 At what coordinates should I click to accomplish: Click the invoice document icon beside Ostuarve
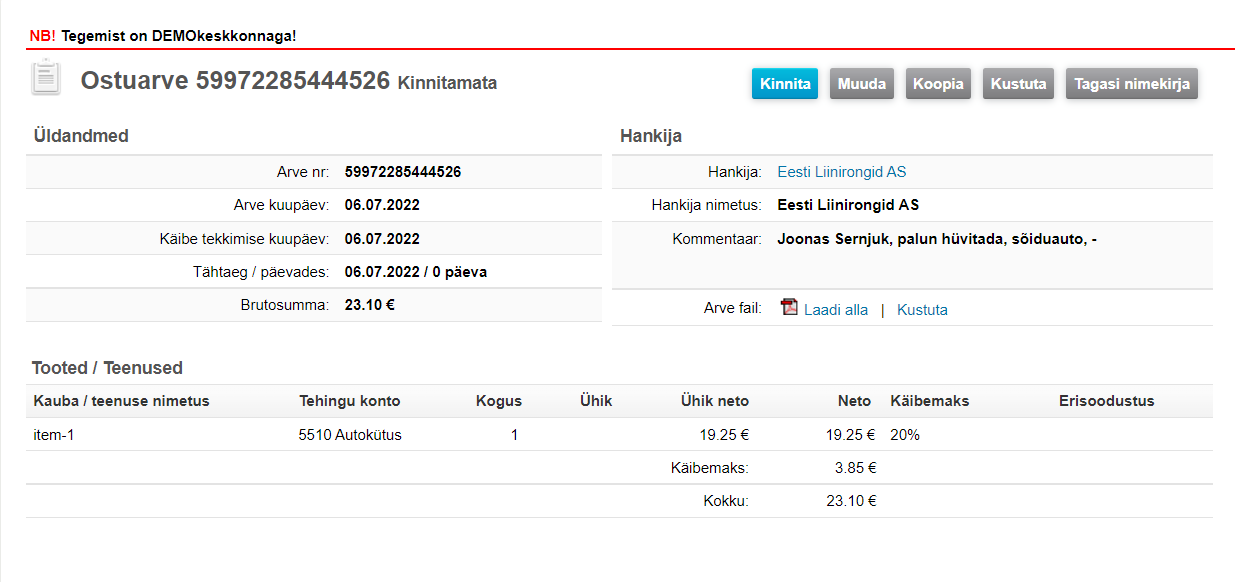(x=46, y=78)
